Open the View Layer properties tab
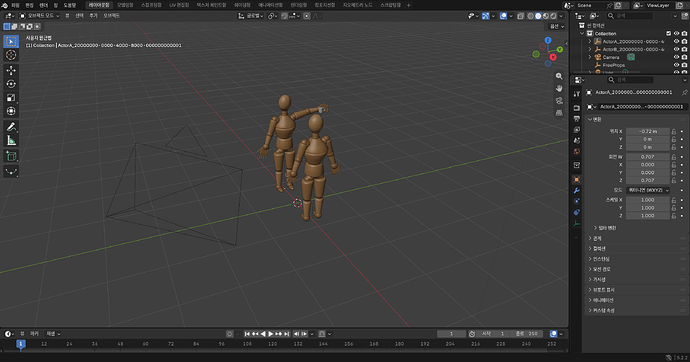 tap(576, 130)
